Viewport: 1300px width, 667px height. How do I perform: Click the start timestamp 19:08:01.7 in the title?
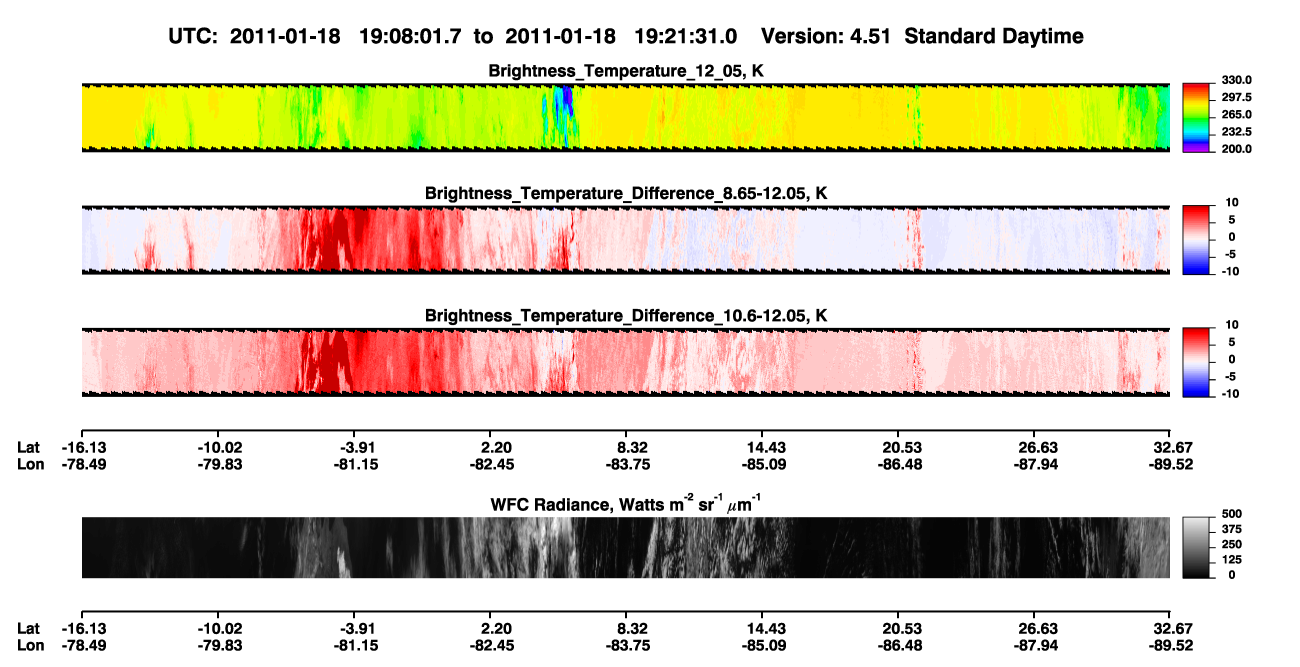pos(412,36)
